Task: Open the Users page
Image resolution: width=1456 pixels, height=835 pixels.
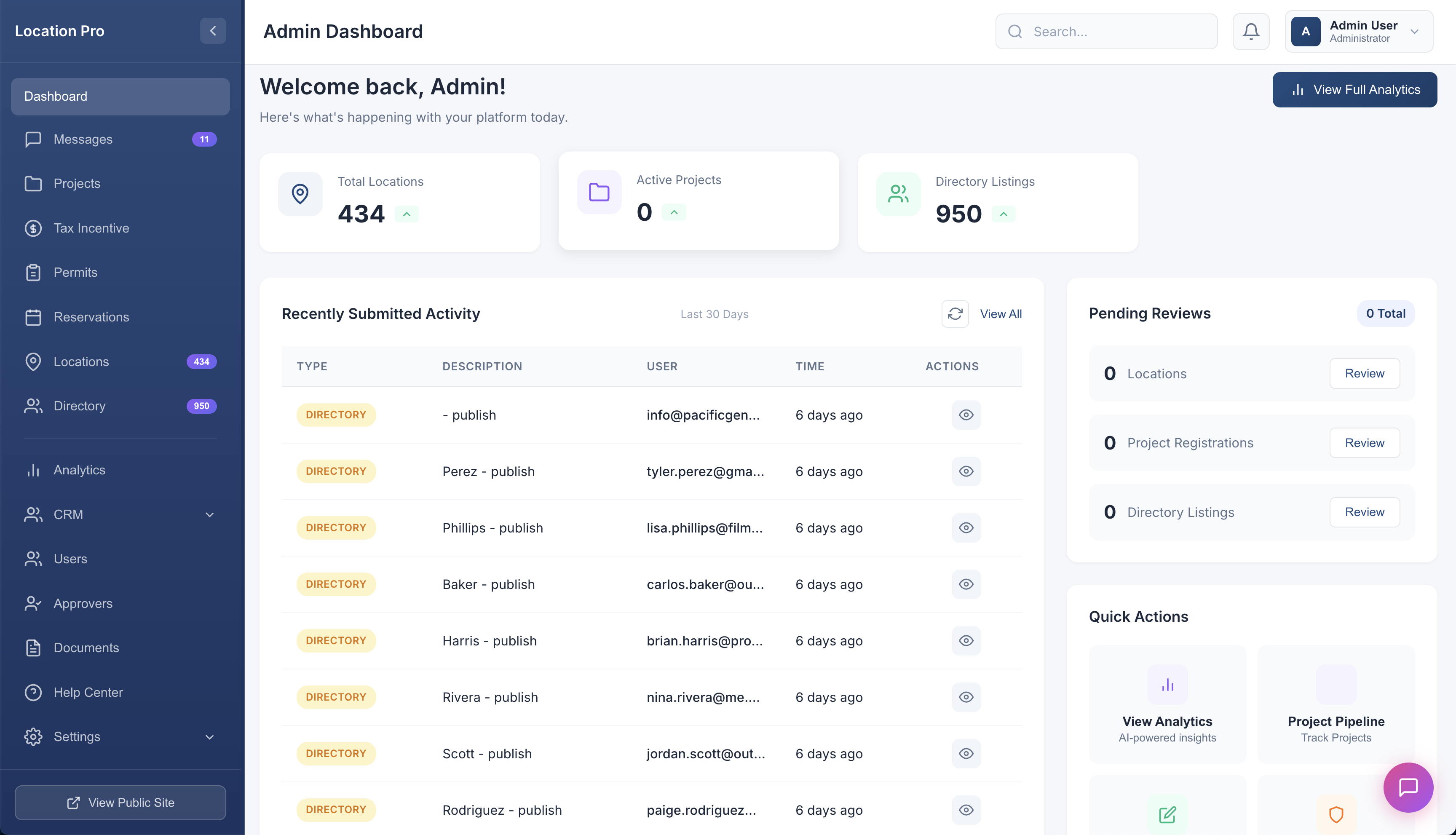Action: [120, 559]
